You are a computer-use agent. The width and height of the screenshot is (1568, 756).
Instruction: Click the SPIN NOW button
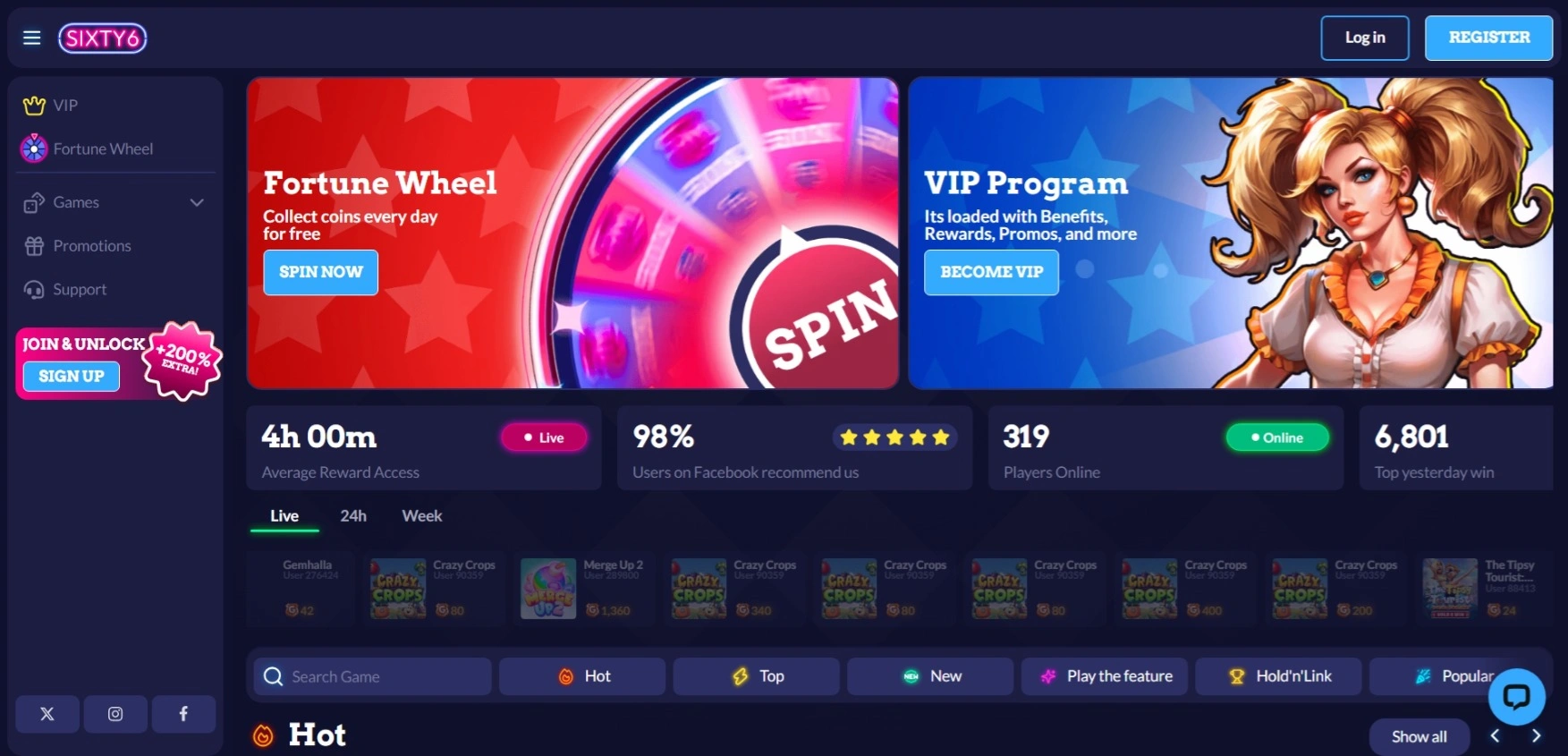click(x=321, y=272)
